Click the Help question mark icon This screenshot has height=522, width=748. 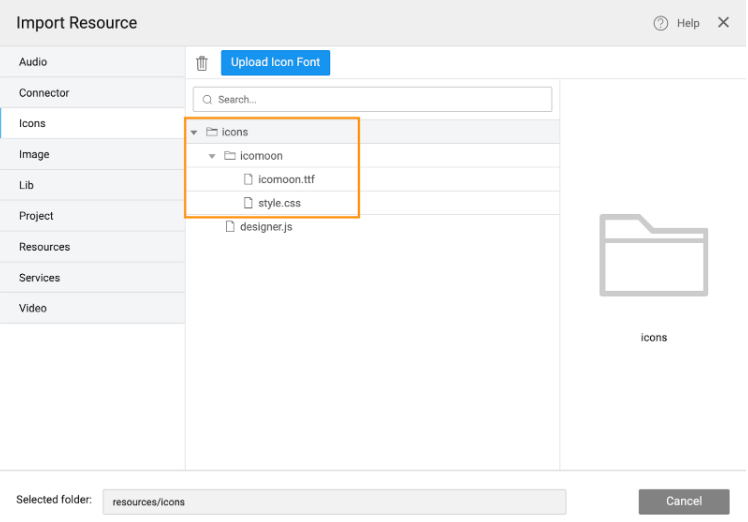coord(660,23)
